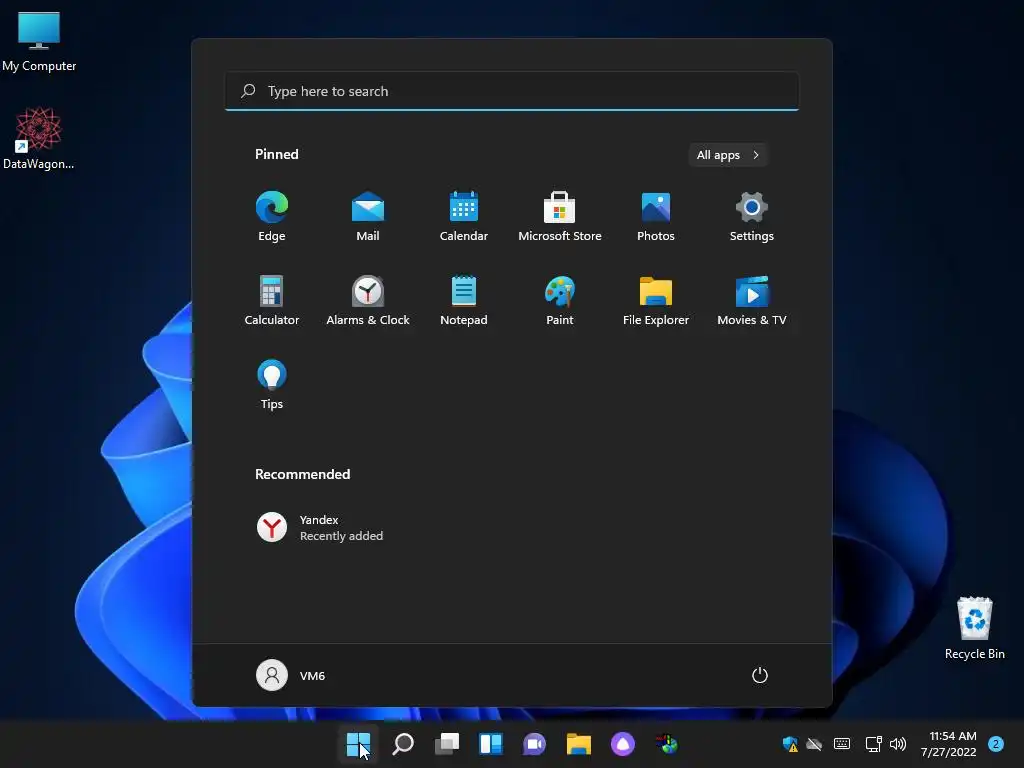Open the purple Alice assistant taskbar icon

[623, 744]
